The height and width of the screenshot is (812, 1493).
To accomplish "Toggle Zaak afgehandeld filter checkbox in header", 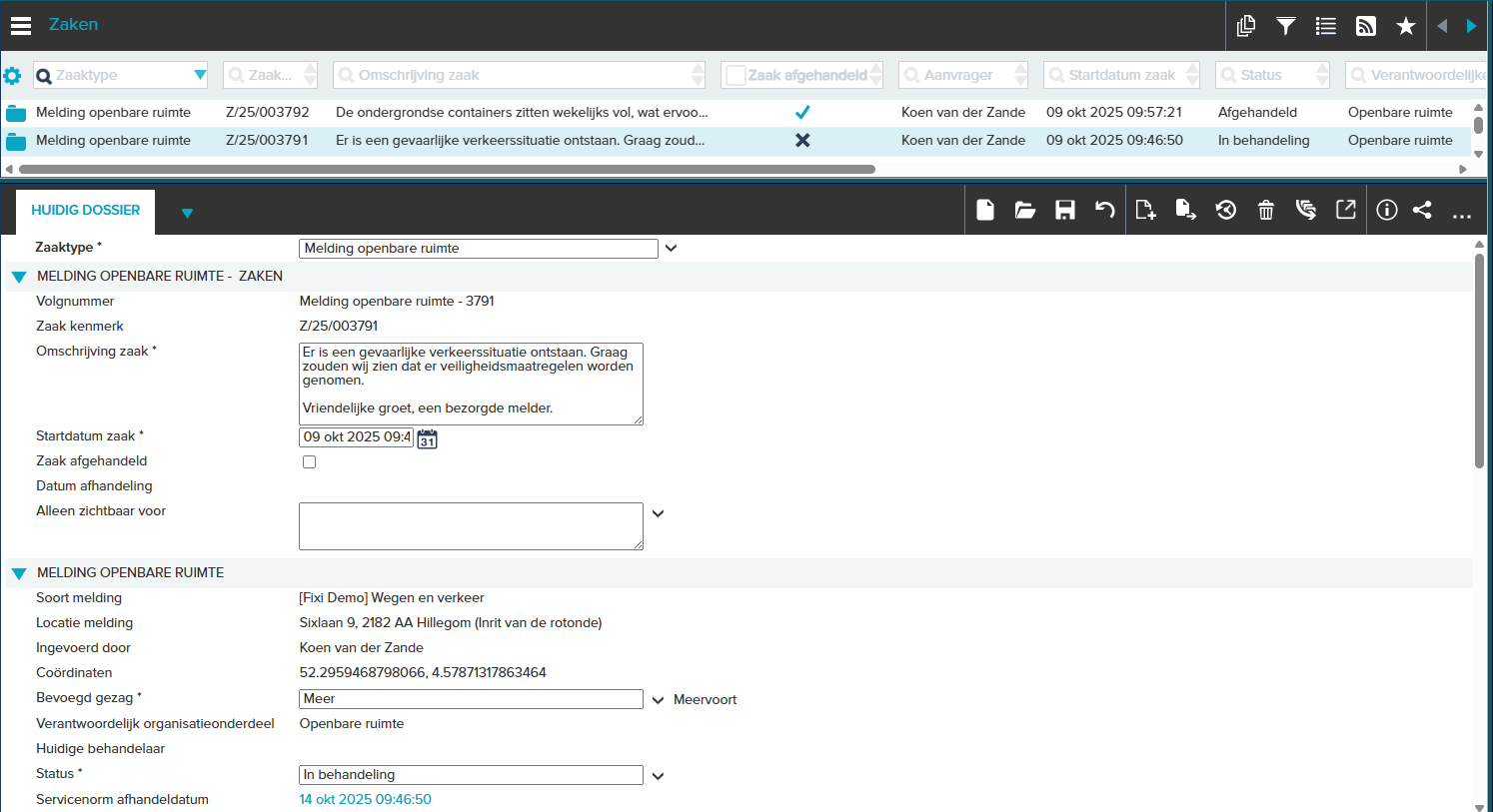I will coord(736,76).
